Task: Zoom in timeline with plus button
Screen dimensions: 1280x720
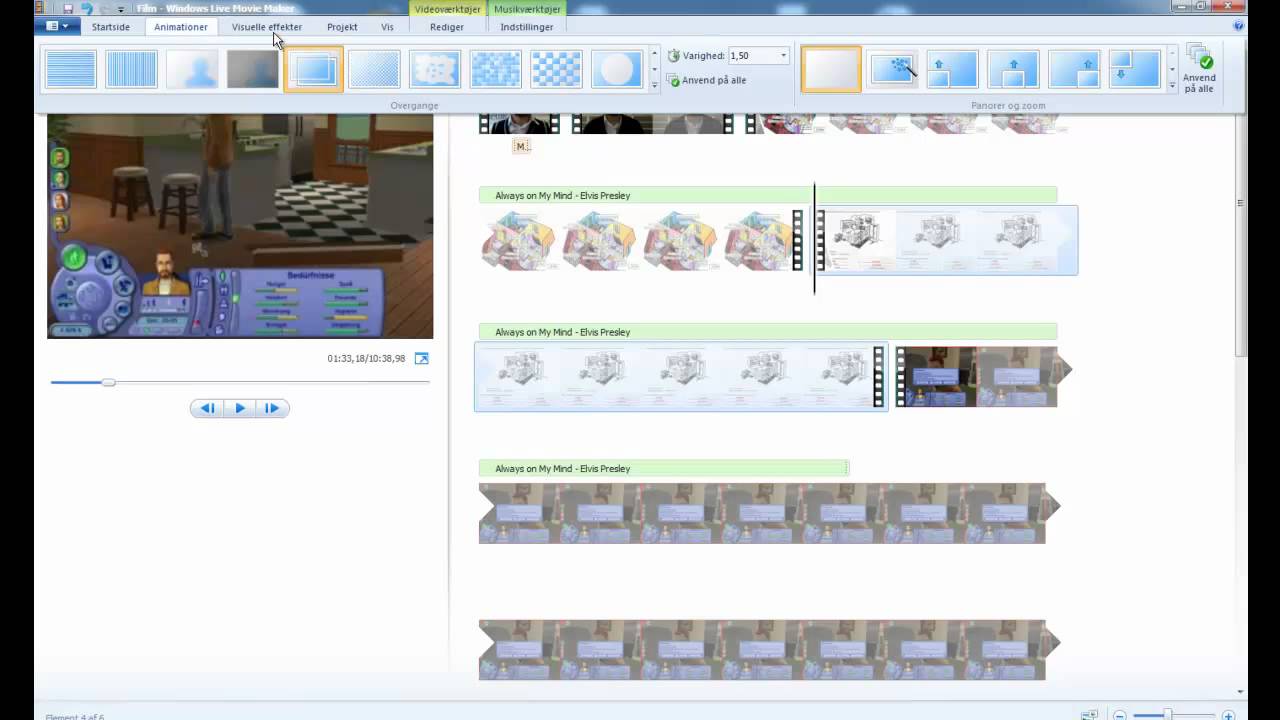Action: tap(1228, 715)
